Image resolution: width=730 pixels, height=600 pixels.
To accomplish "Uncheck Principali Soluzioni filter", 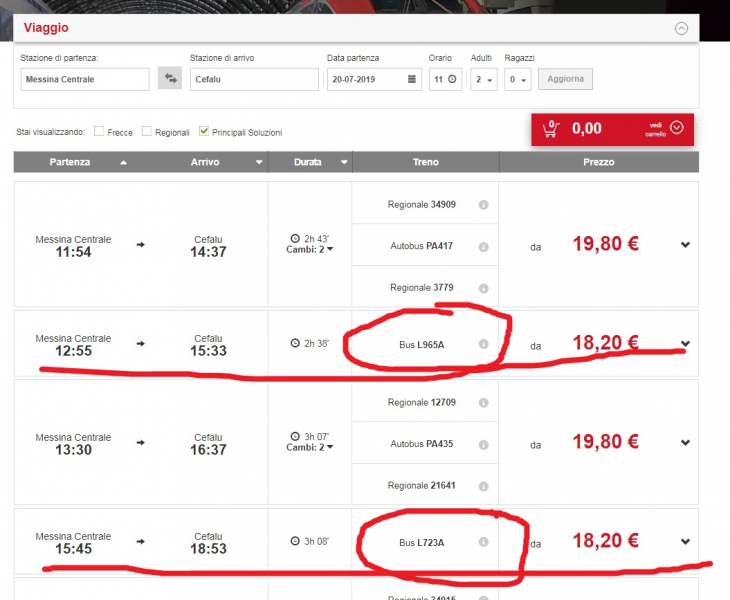I will pos(203,131).
